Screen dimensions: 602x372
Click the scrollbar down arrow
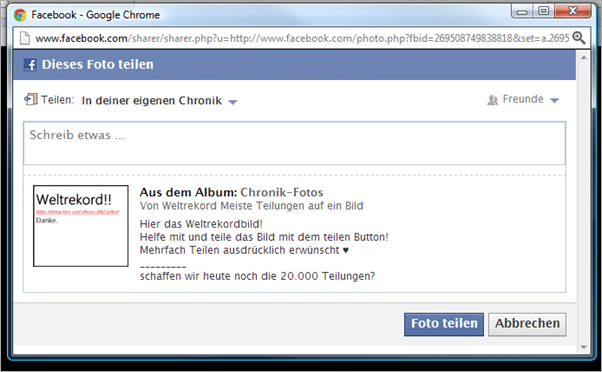(x=584, y=347)
